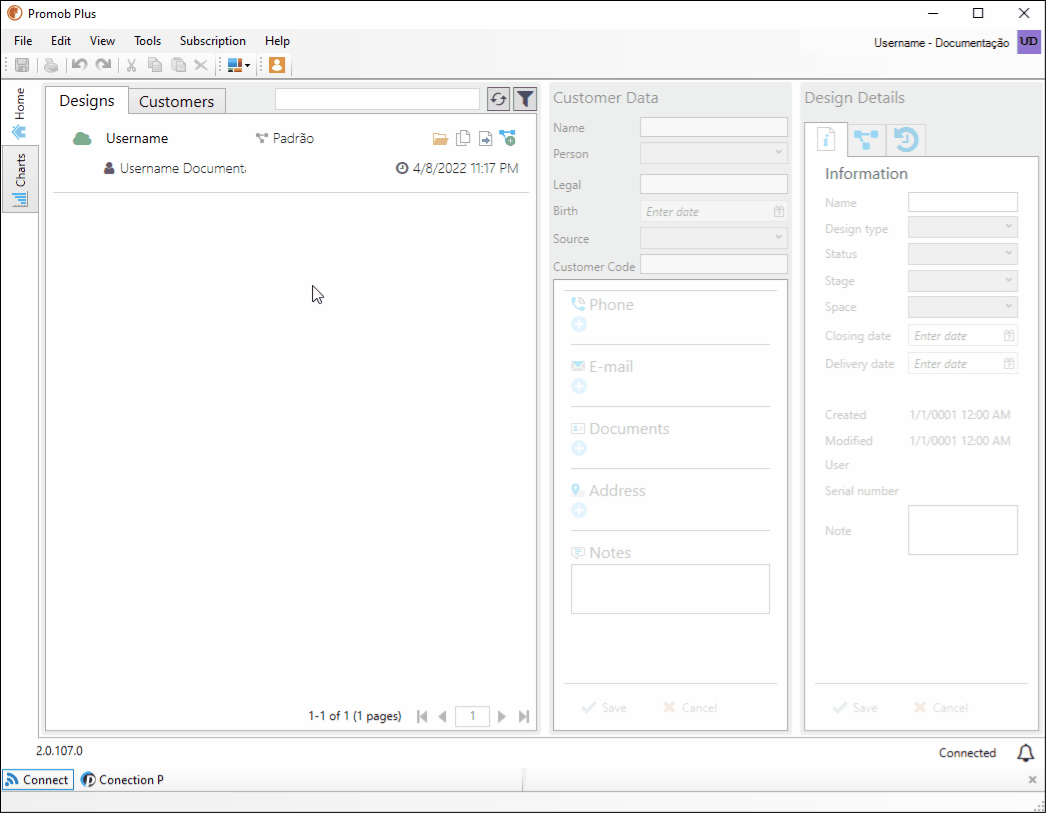Viewport: 1046px width, 813px height.
Task: Select the history tab in Design Details
Action: coord(906,139)
